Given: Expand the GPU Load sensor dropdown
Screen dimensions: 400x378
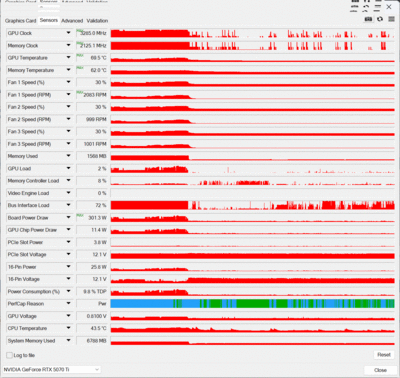Looking at the screenshot, I should [x=68, y=168].
